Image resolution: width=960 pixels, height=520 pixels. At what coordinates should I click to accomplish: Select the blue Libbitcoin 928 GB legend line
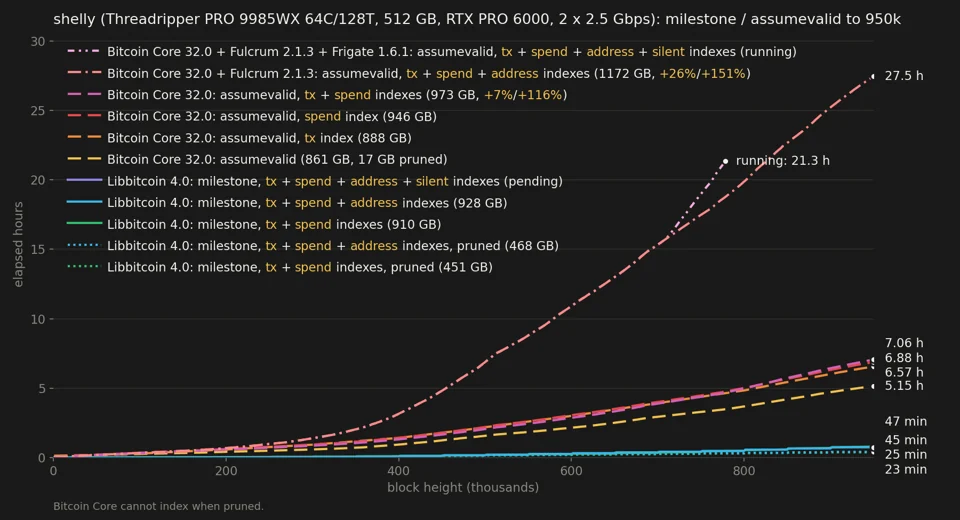tap(84, 202)
